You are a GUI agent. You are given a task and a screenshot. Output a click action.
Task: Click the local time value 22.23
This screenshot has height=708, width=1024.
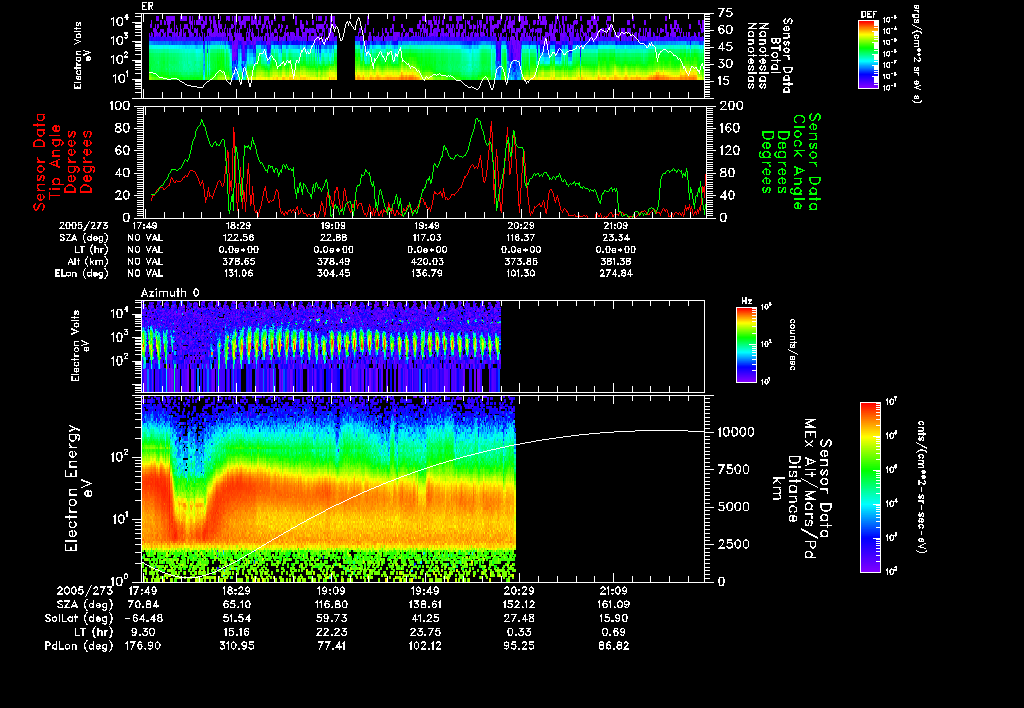click(x=331, y=632)
